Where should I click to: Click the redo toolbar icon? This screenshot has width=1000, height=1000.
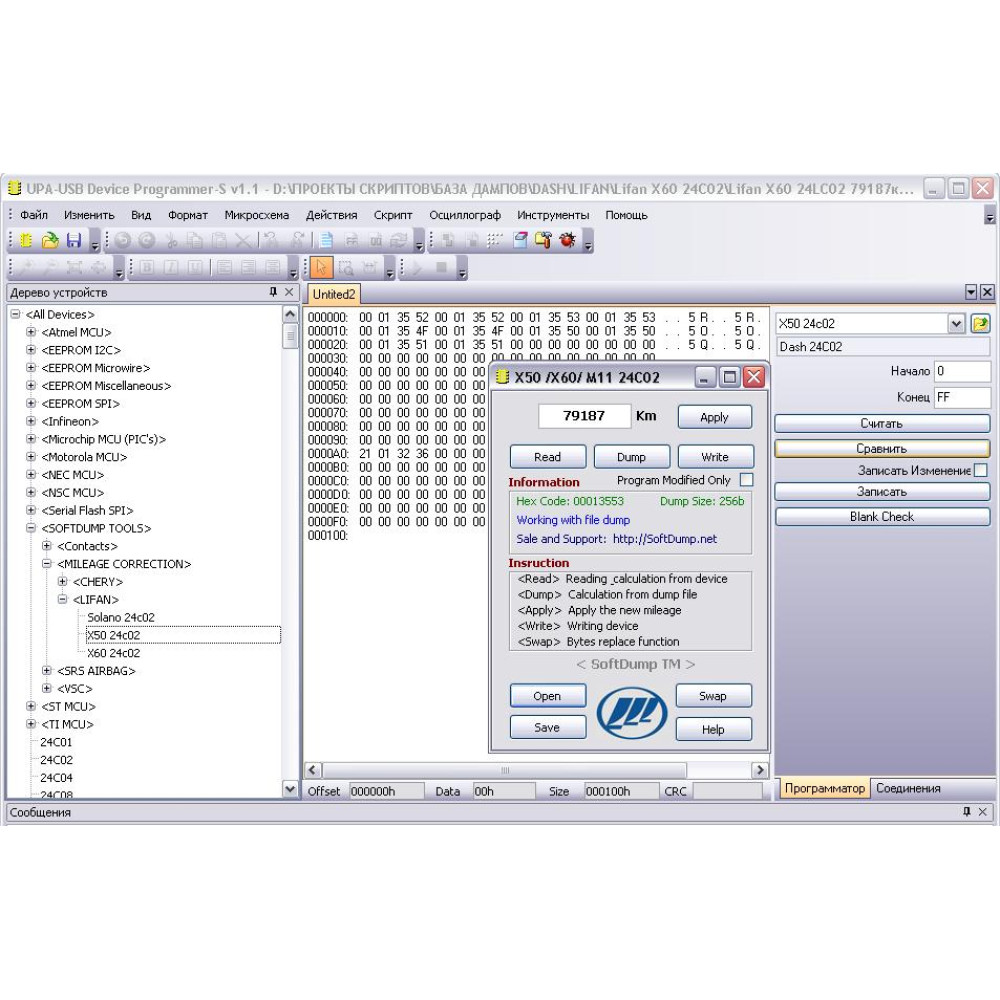coord(147,240)
